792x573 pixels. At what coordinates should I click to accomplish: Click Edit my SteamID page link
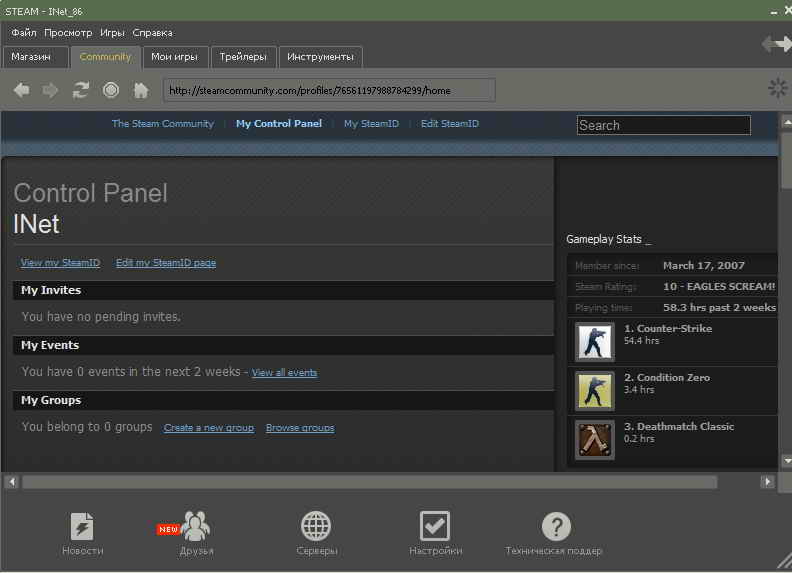(x=166, y=263)
